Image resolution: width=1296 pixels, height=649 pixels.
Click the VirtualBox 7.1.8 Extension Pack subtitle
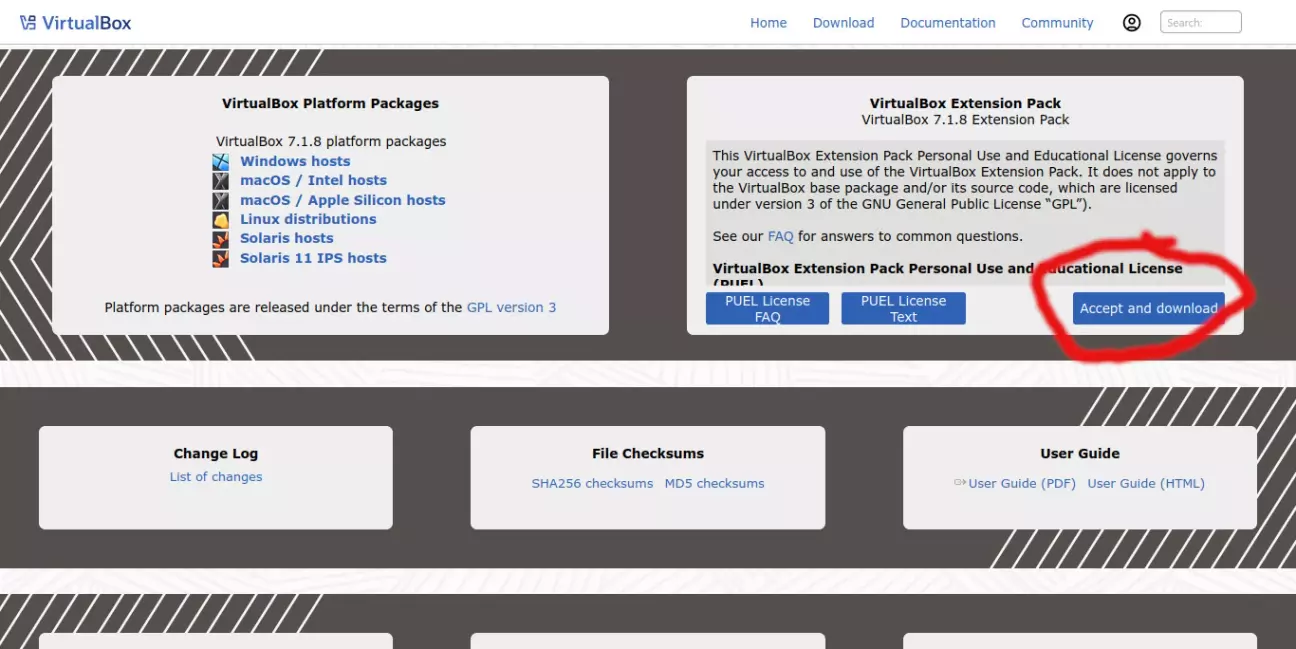[965, 119]
